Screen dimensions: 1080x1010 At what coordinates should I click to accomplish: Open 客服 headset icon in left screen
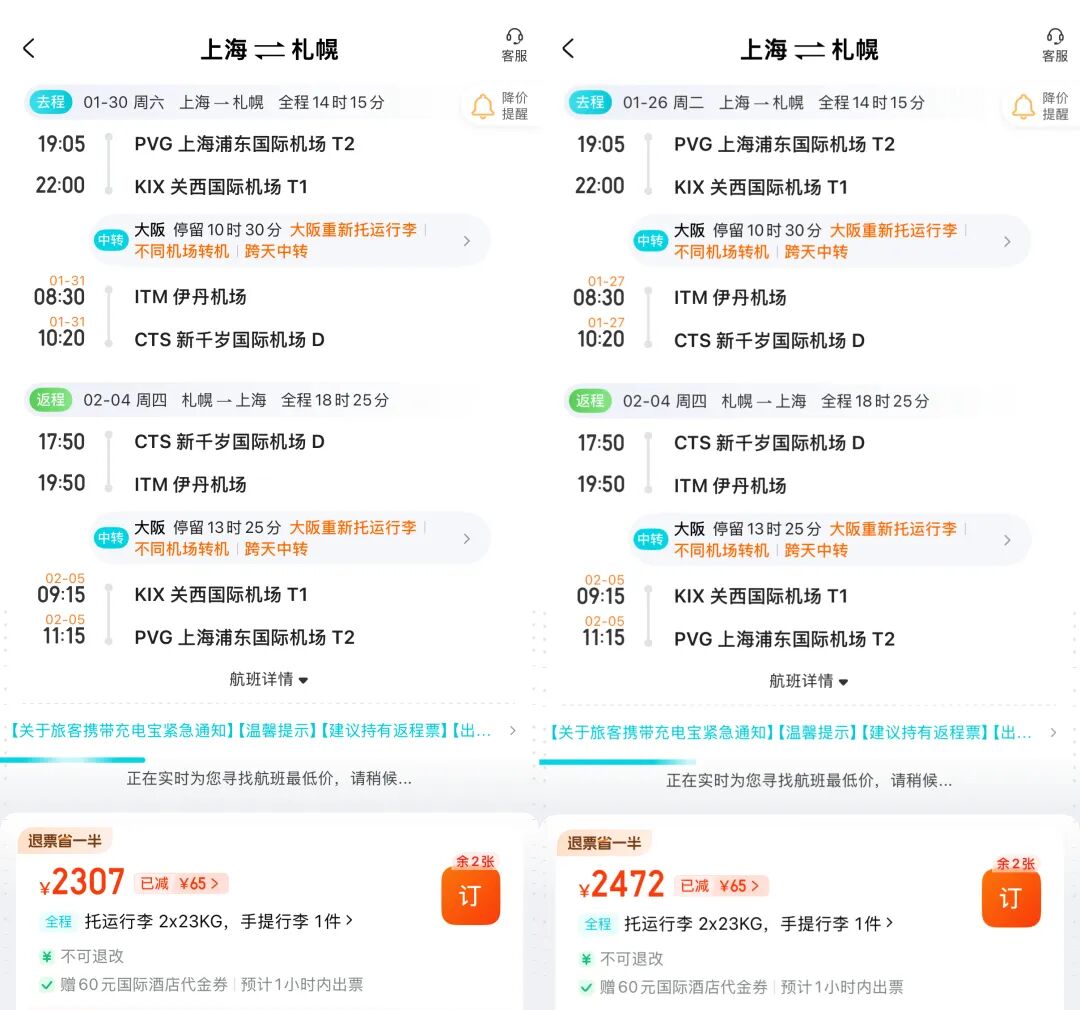[514, 45]
